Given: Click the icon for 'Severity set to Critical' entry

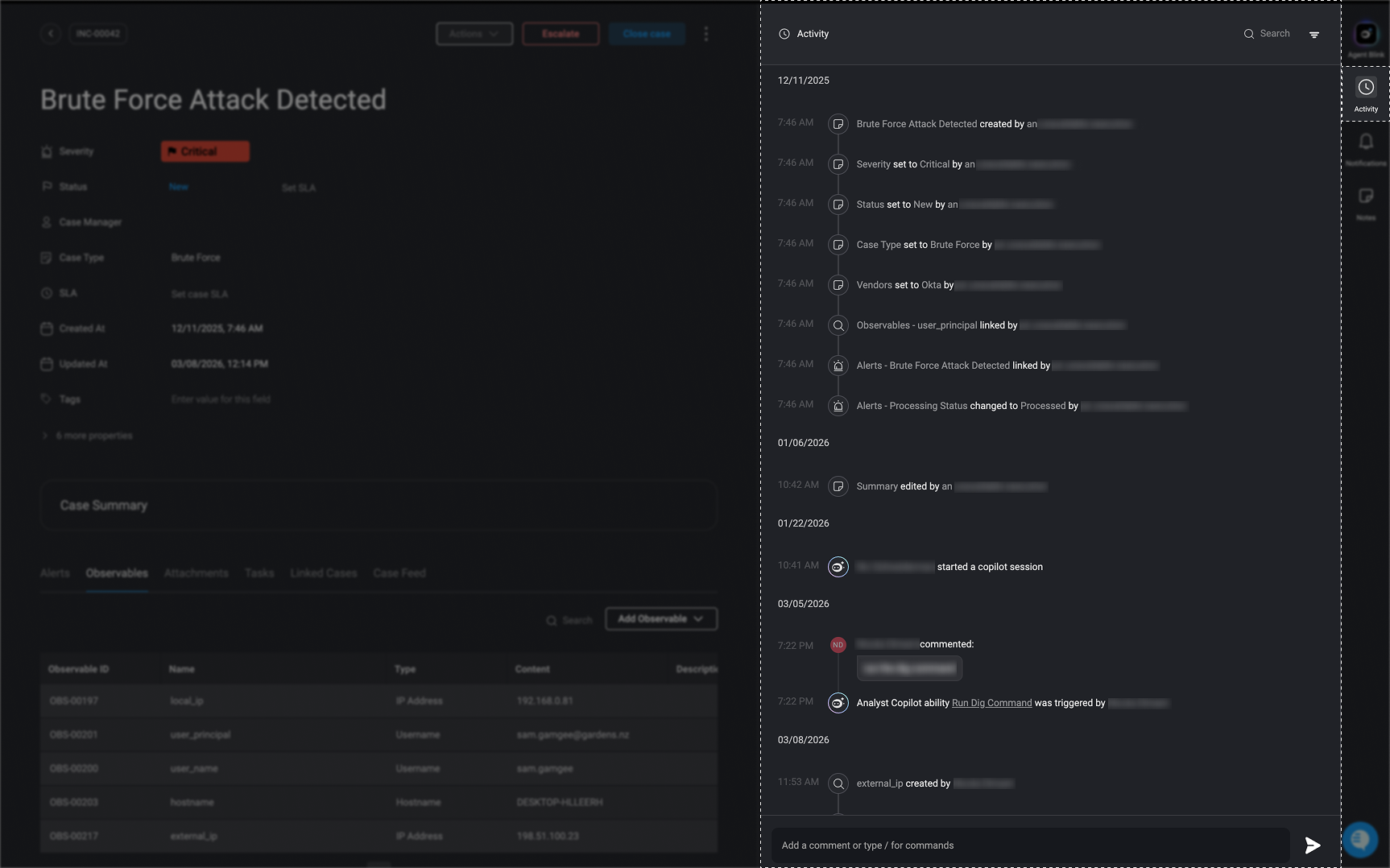Looking at the screenshot, I should click(838, 164).
